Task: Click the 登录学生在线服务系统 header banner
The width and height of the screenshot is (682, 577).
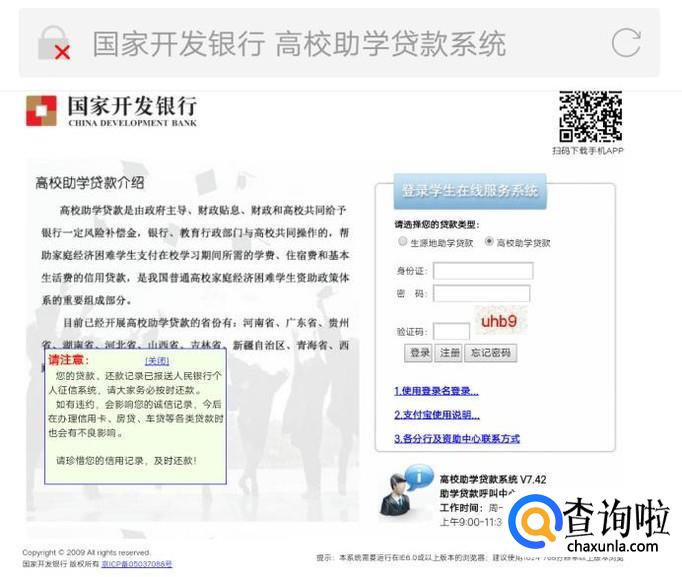Action: (x=470, y=191)
